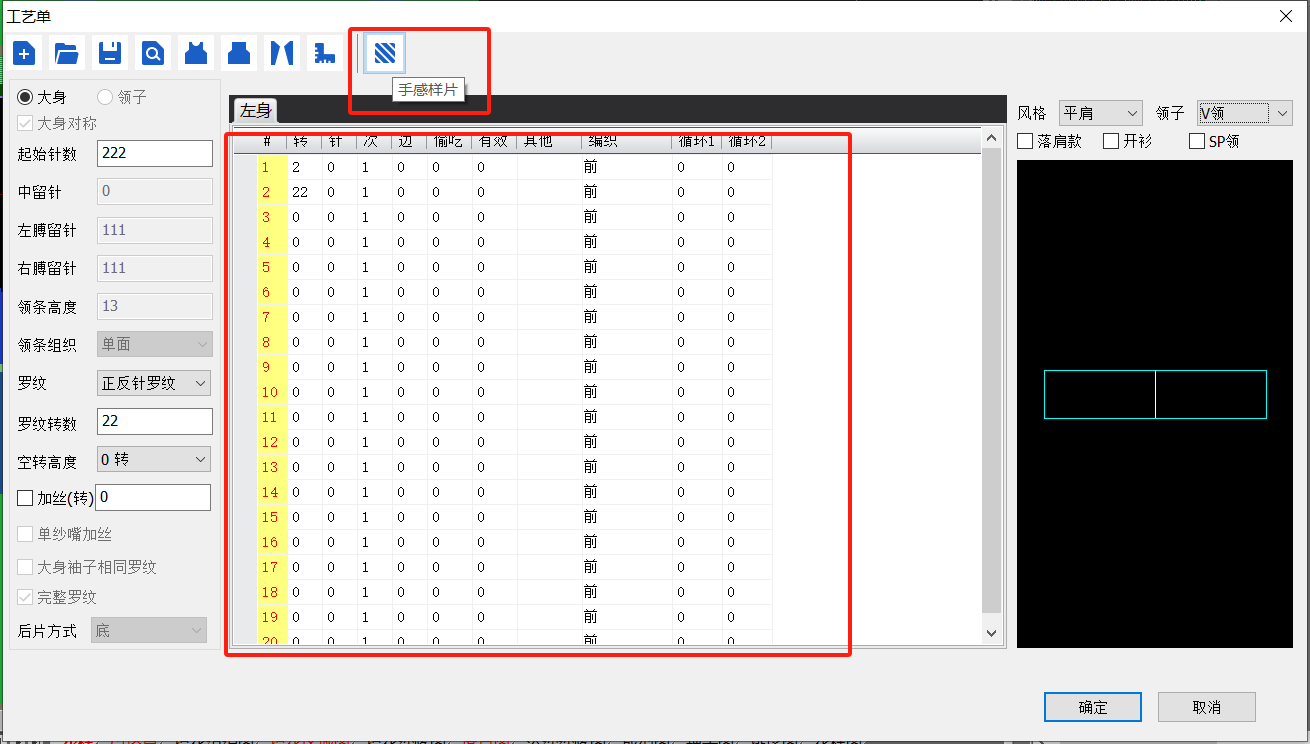1310x744 pixels.
Task: Select the skirt-shaped panel icon
Action: (238, 52)
